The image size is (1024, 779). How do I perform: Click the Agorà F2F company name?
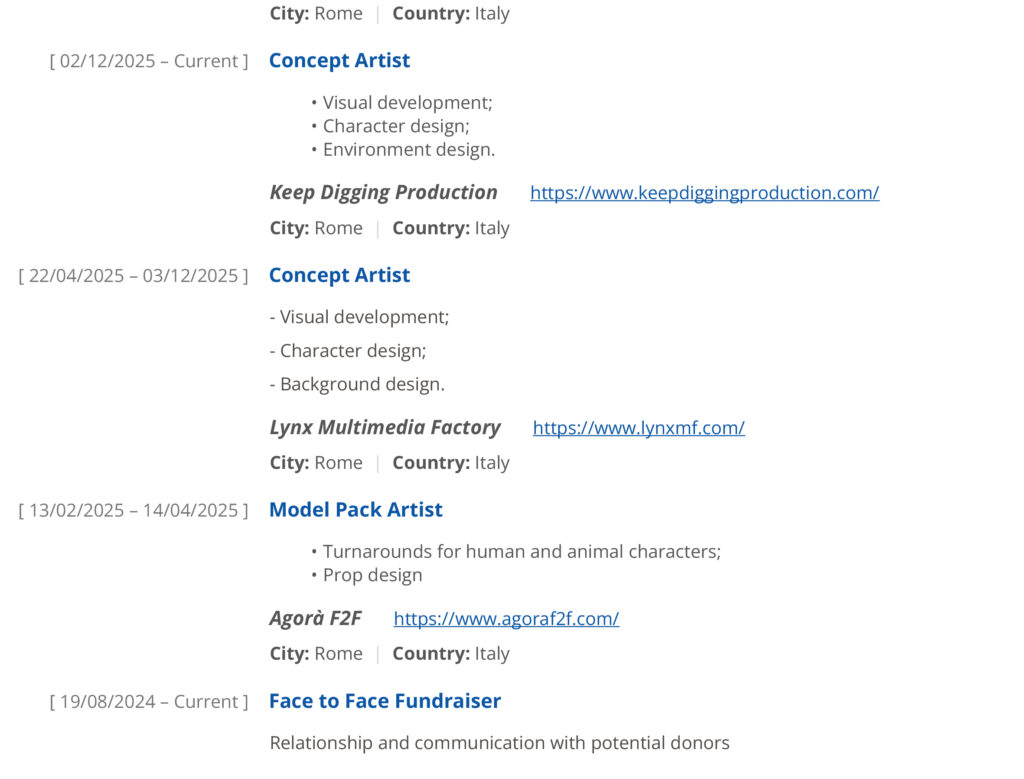(x=315, y=619)
